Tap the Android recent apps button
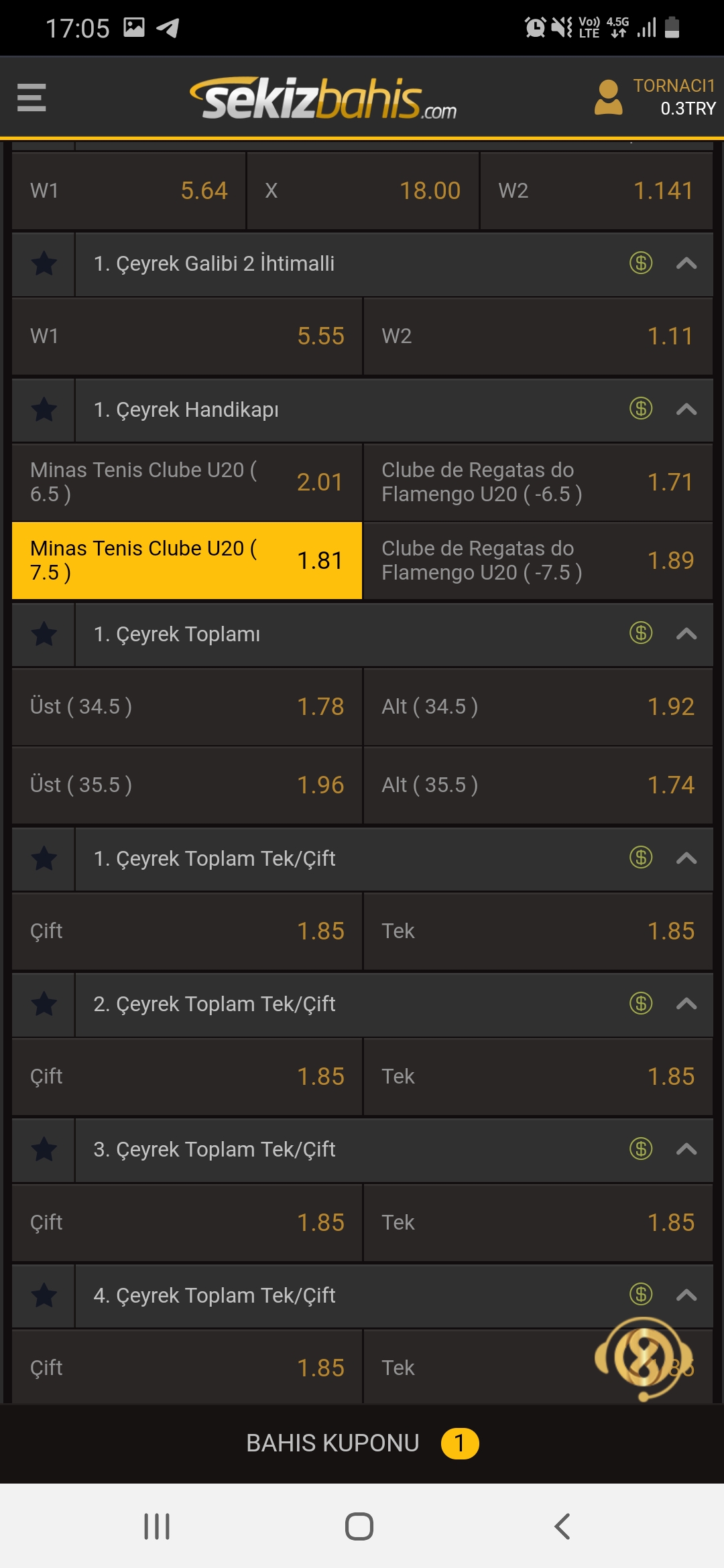The width and height of the screenshot is (724, 1568). point(157,1526)
